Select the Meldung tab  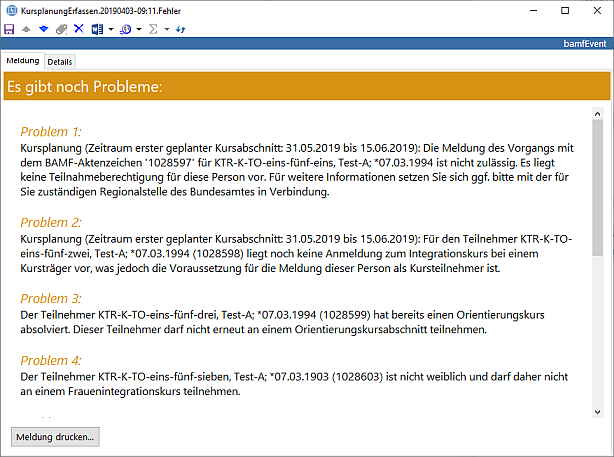click(22, 61)
